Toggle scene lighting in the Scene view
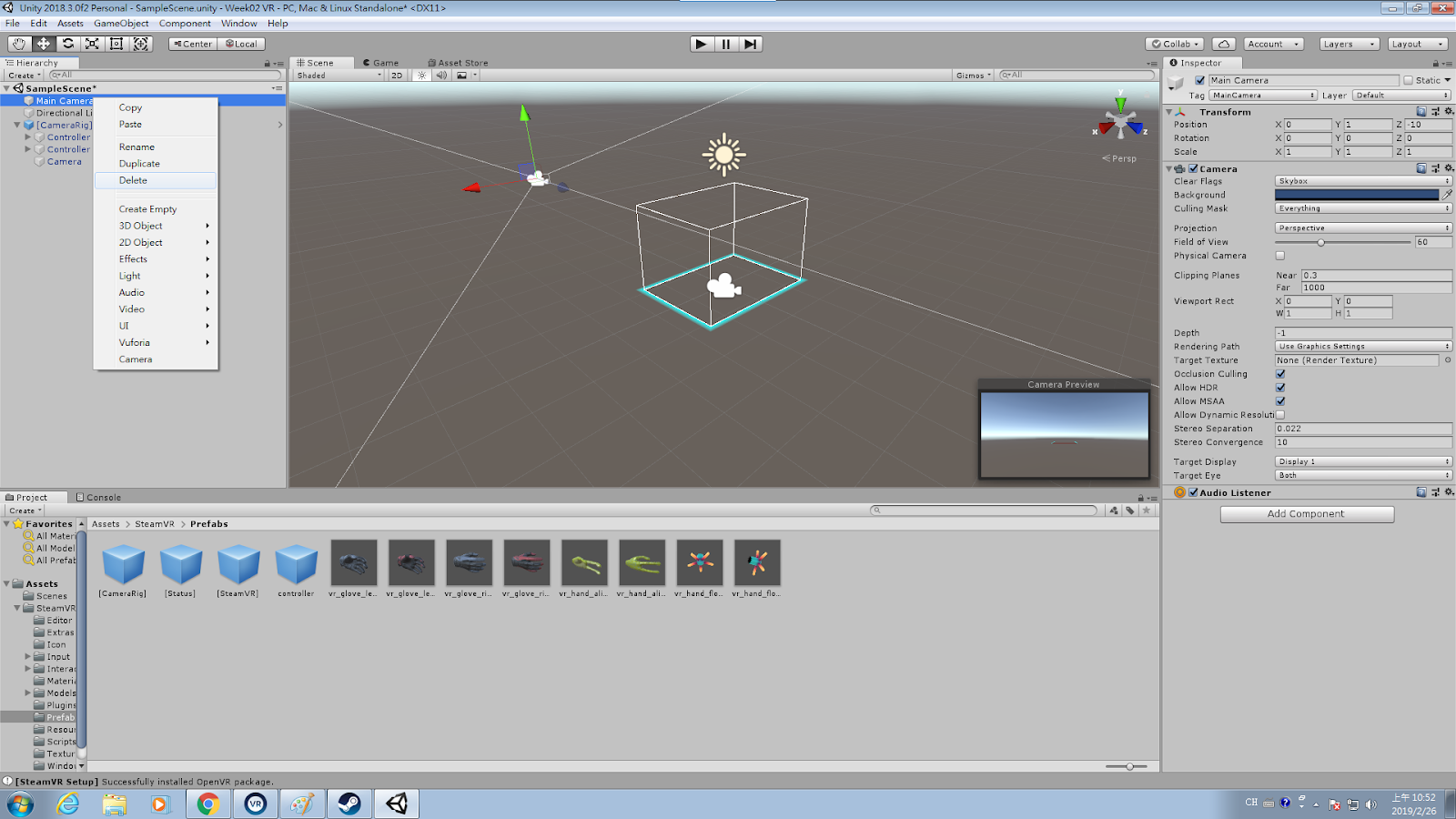This screenshot has height=819, width=1456. [421, 76]
